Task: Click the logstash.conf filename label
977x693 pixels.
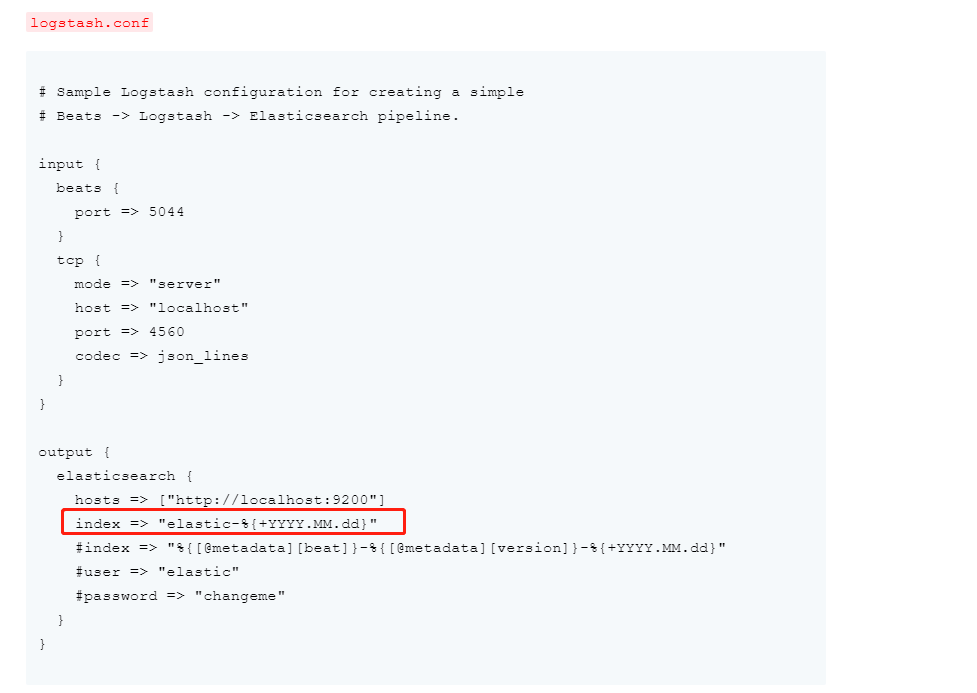Action: click(89, 23)
